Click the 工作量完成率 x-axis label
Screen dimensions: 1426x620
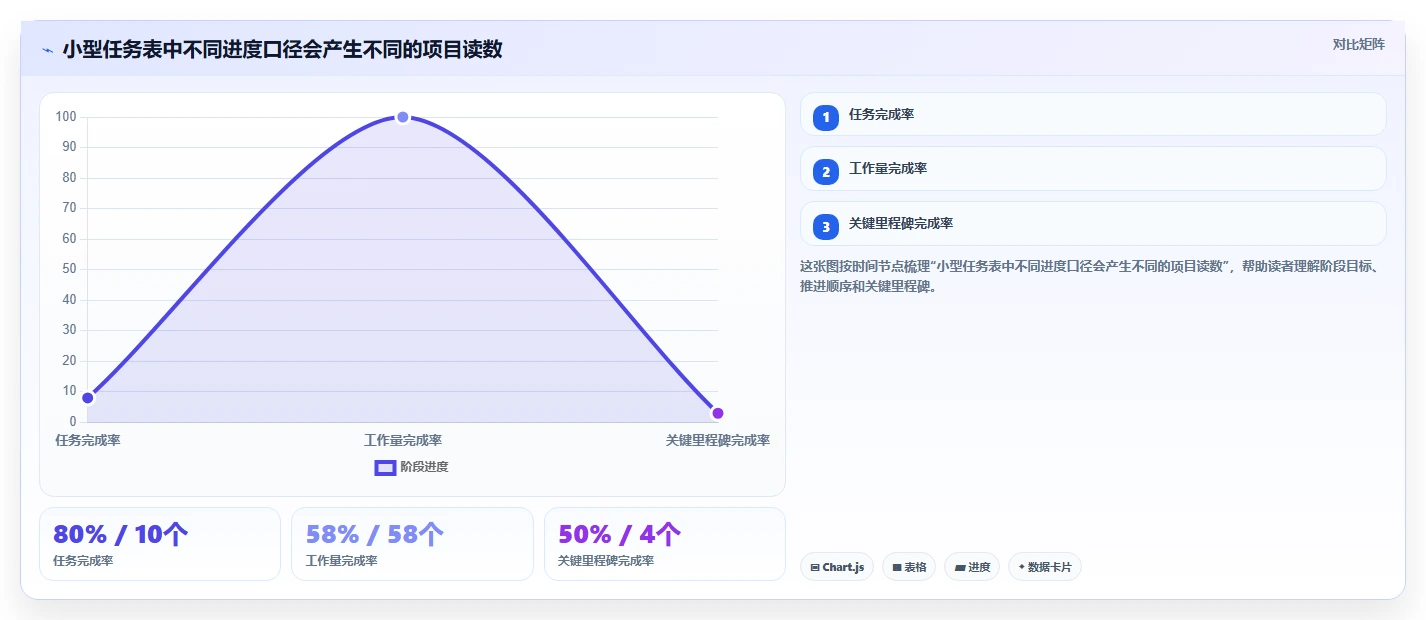403,440
